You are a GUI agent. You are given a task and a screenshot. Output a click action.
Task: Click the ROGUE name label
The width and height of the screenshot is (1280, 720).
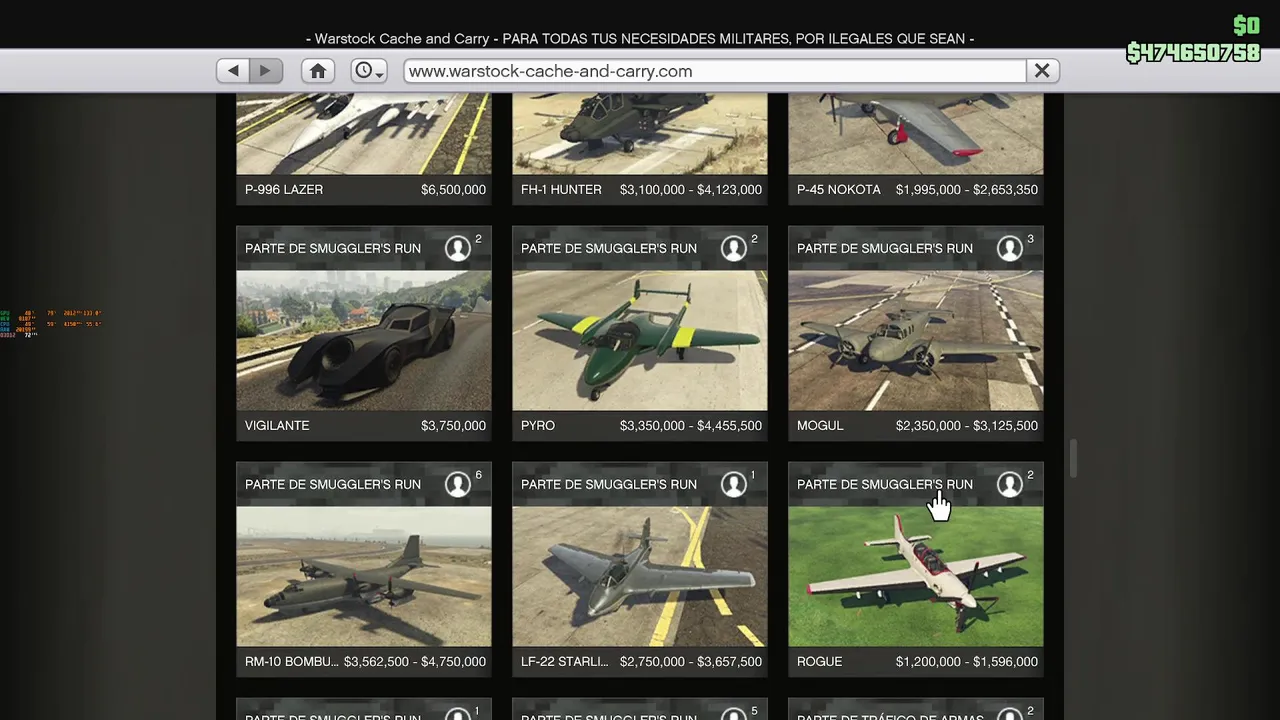point(819,661)
